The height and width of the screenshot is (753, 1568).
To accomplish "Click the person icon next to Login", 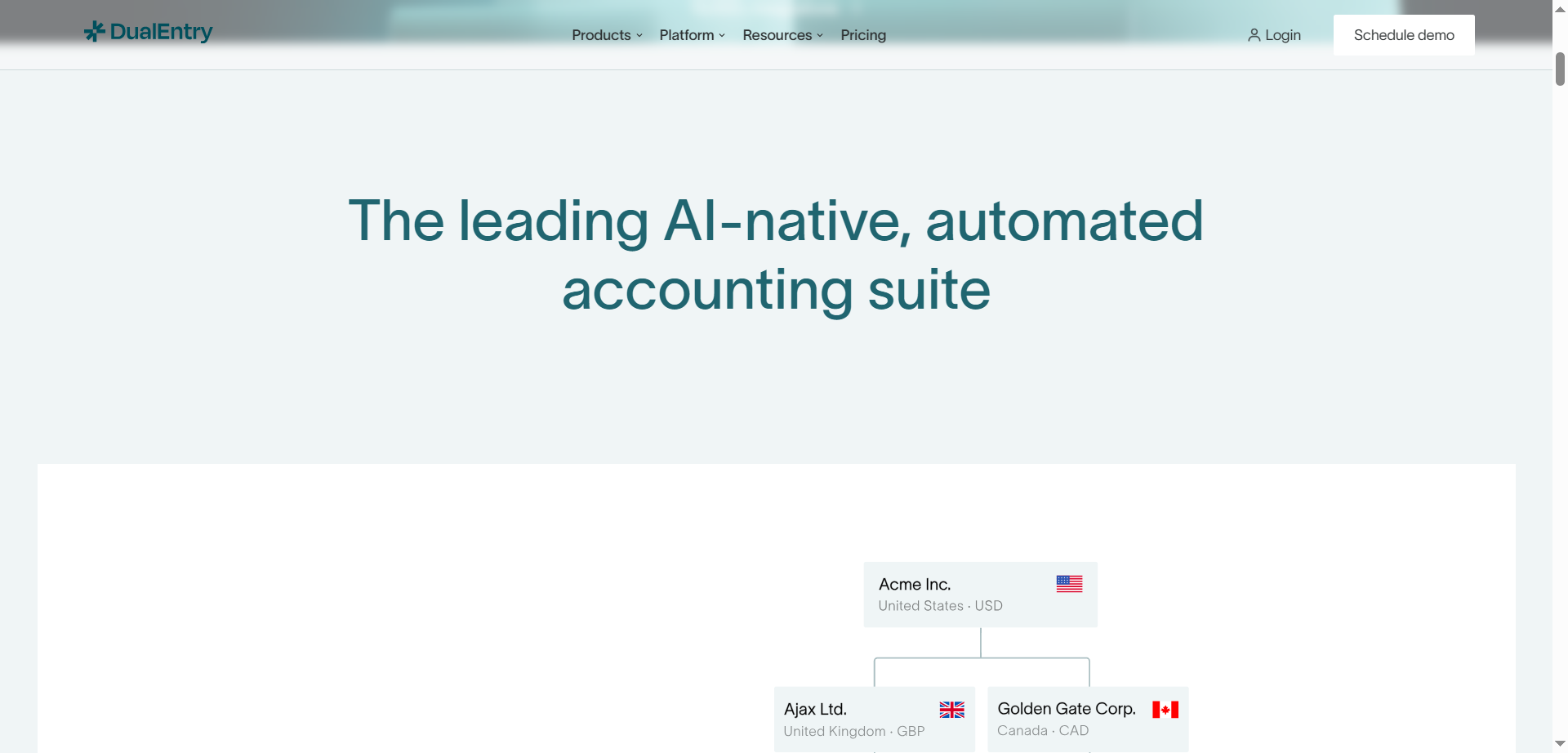I will [x=1254, y=34].
